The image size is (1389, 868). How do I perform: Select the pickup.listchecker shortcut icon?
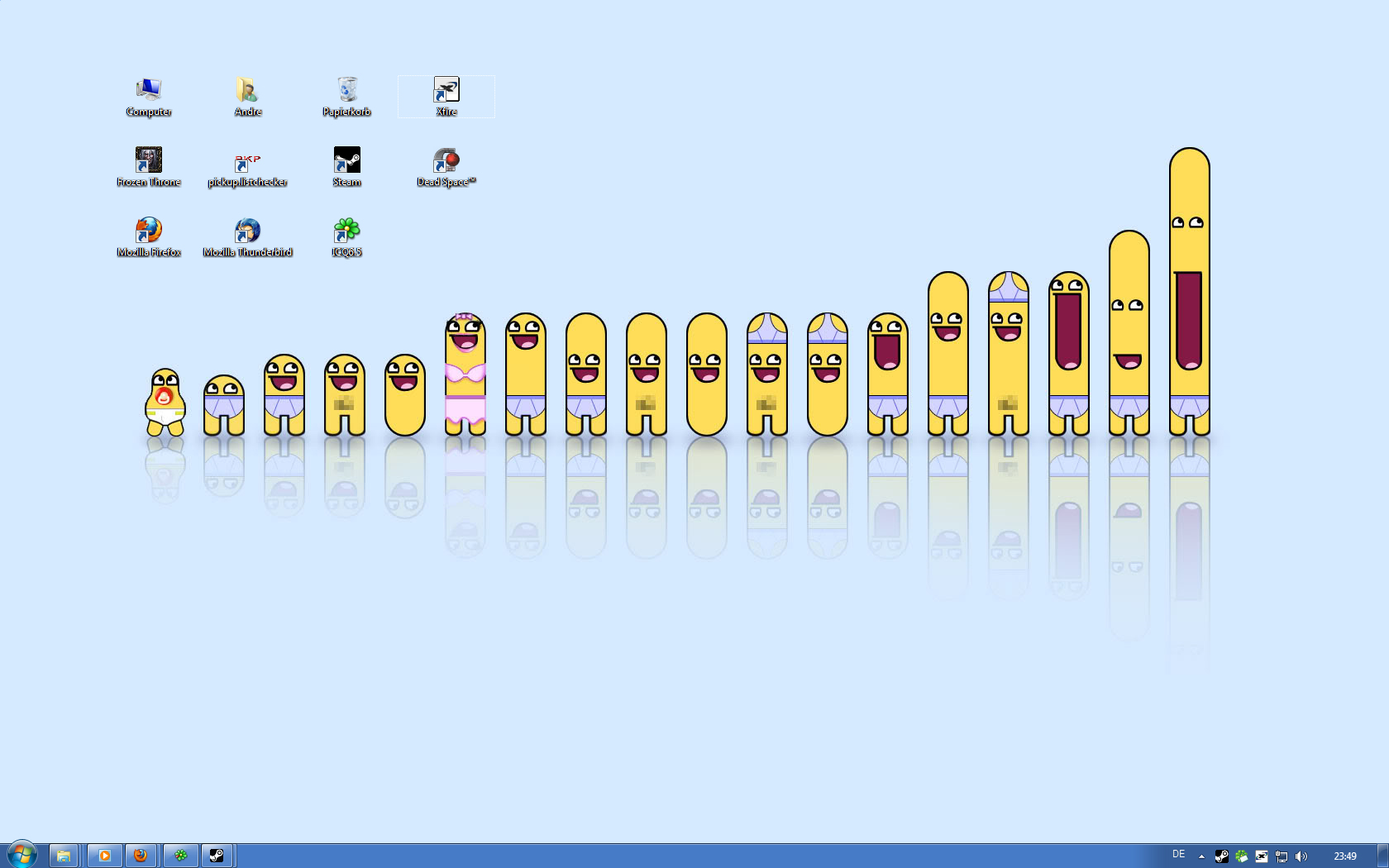pyautogui.click(x=247, y=168)
